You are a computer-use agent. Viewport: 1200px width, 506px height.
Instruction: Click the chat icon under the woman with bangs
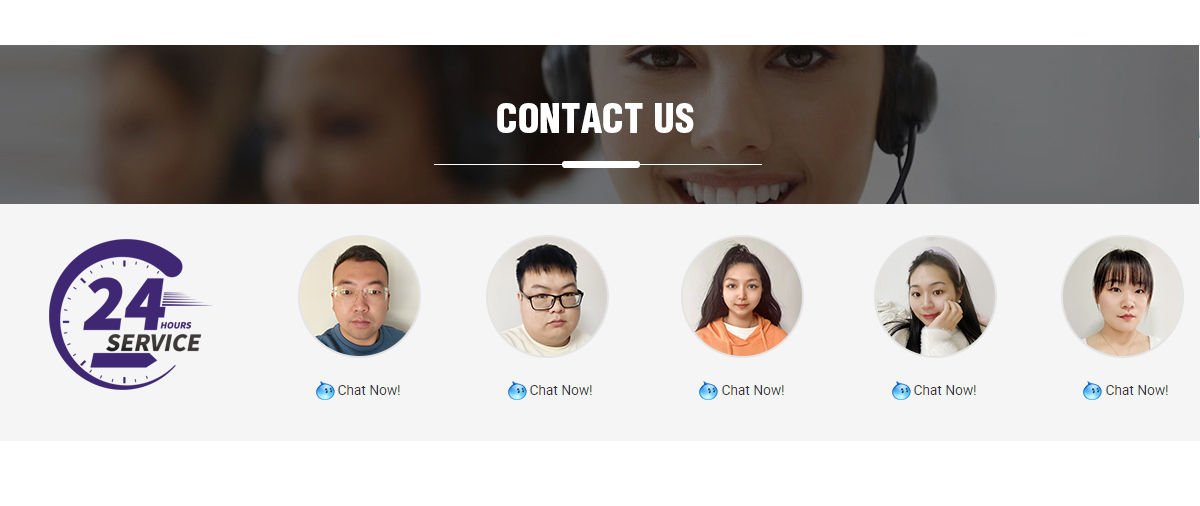click(1092, 391)
